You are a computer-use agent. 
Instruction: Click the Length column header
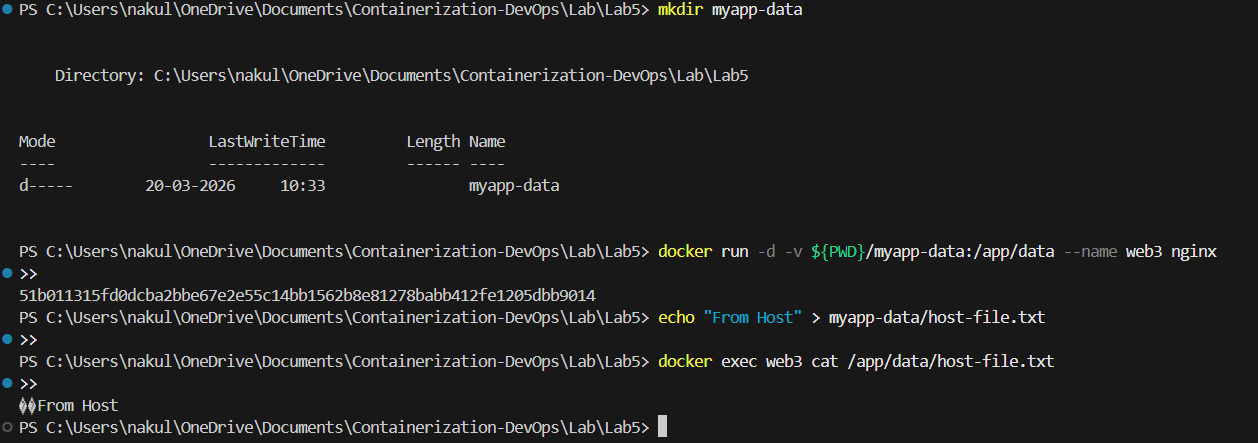[433, 141]
